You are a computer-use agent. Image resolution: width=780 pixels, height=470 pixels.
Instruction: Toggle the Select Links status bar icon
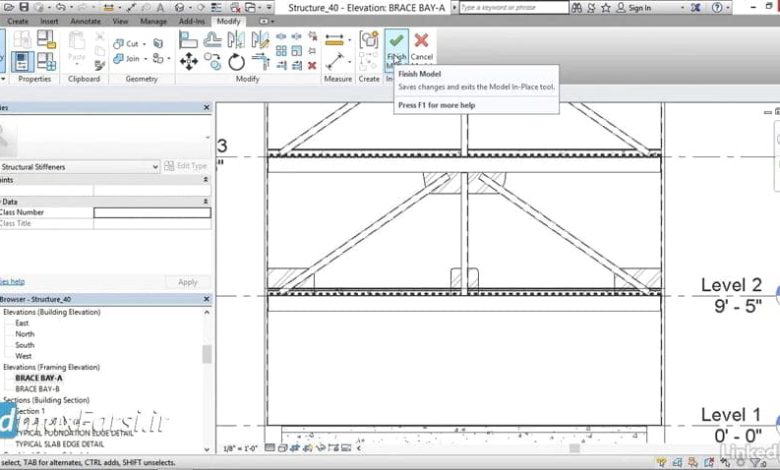[x=662, y=463]
